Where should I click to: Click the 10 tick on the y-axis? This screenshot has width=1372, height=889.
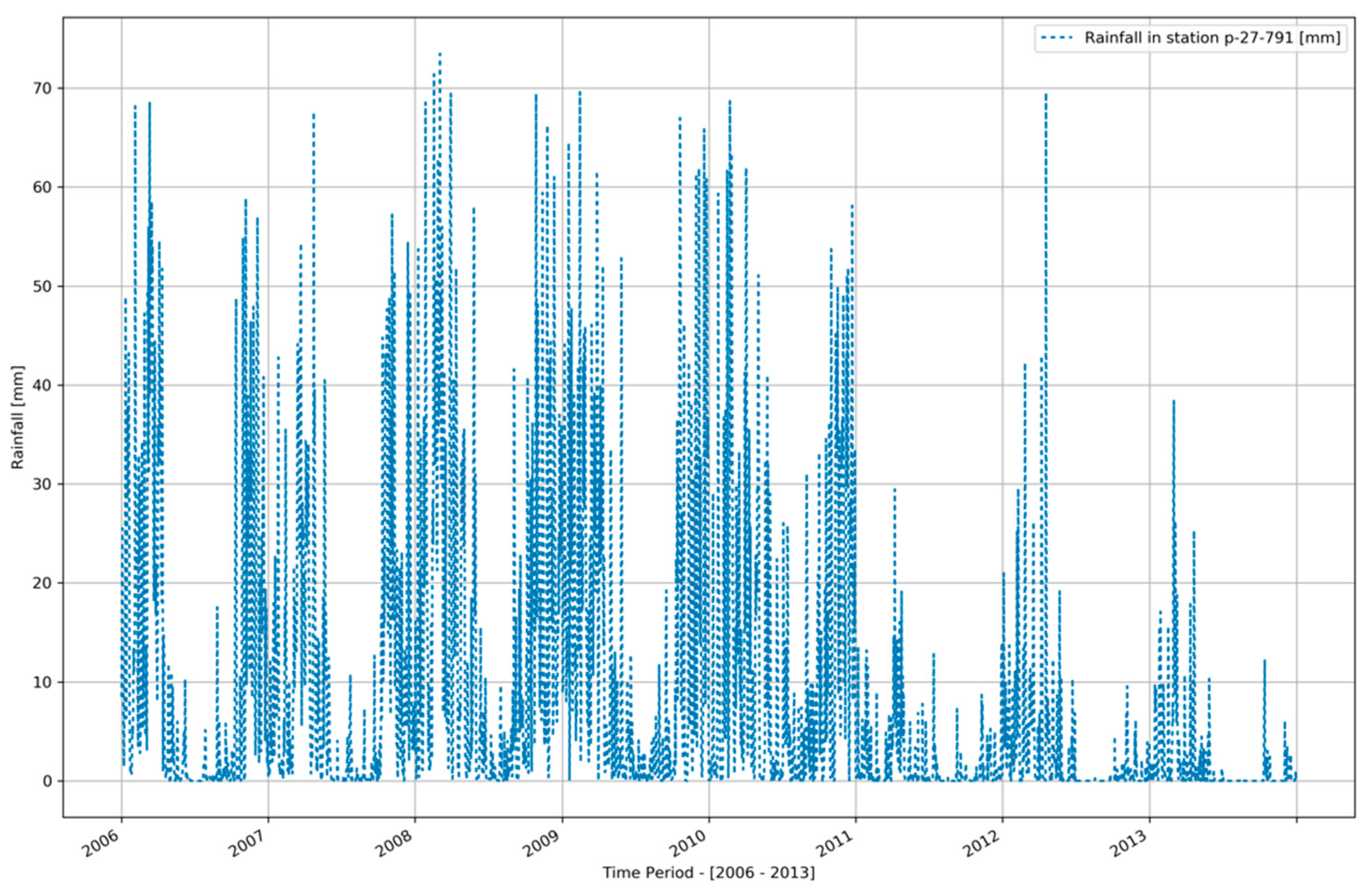[x=43, y=682]
